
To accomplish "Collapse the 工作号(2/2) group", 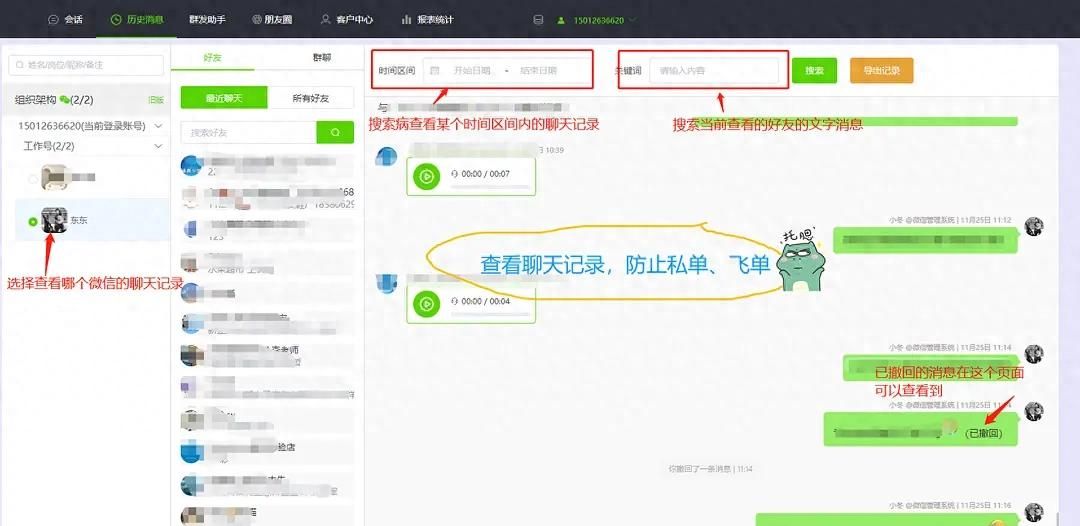I will pos(158,146).
